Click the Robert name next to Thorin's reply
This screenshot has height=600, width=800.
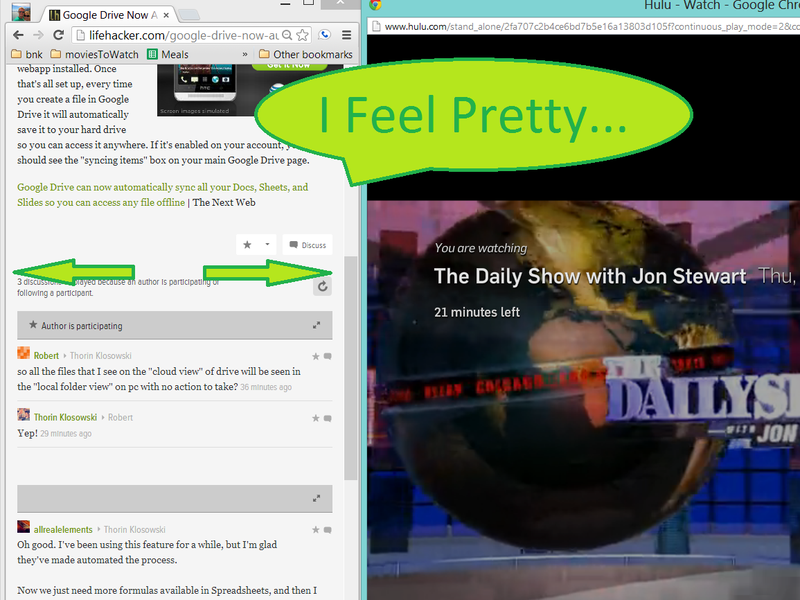click(x=120, y=417)
